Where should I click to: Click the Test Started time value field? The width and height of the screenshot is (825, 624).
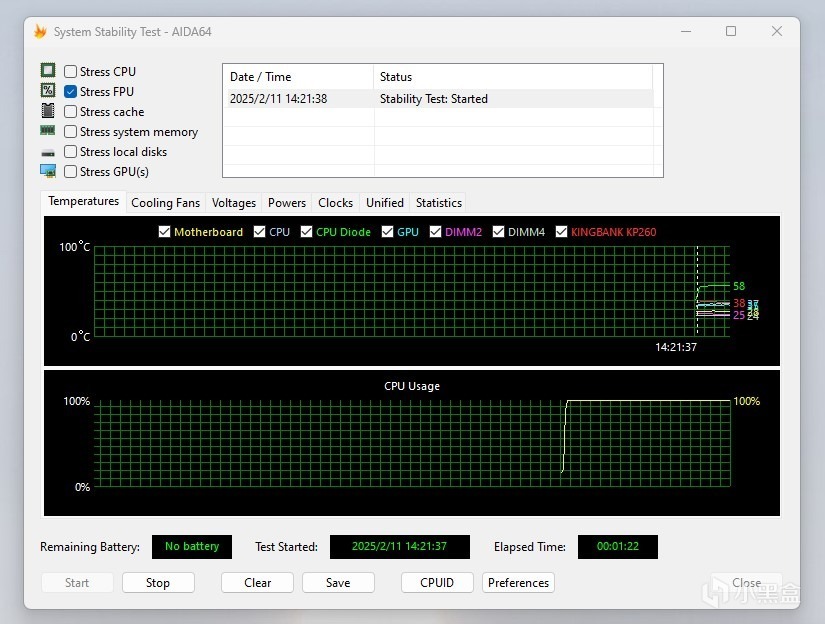(x=399, y=547)
